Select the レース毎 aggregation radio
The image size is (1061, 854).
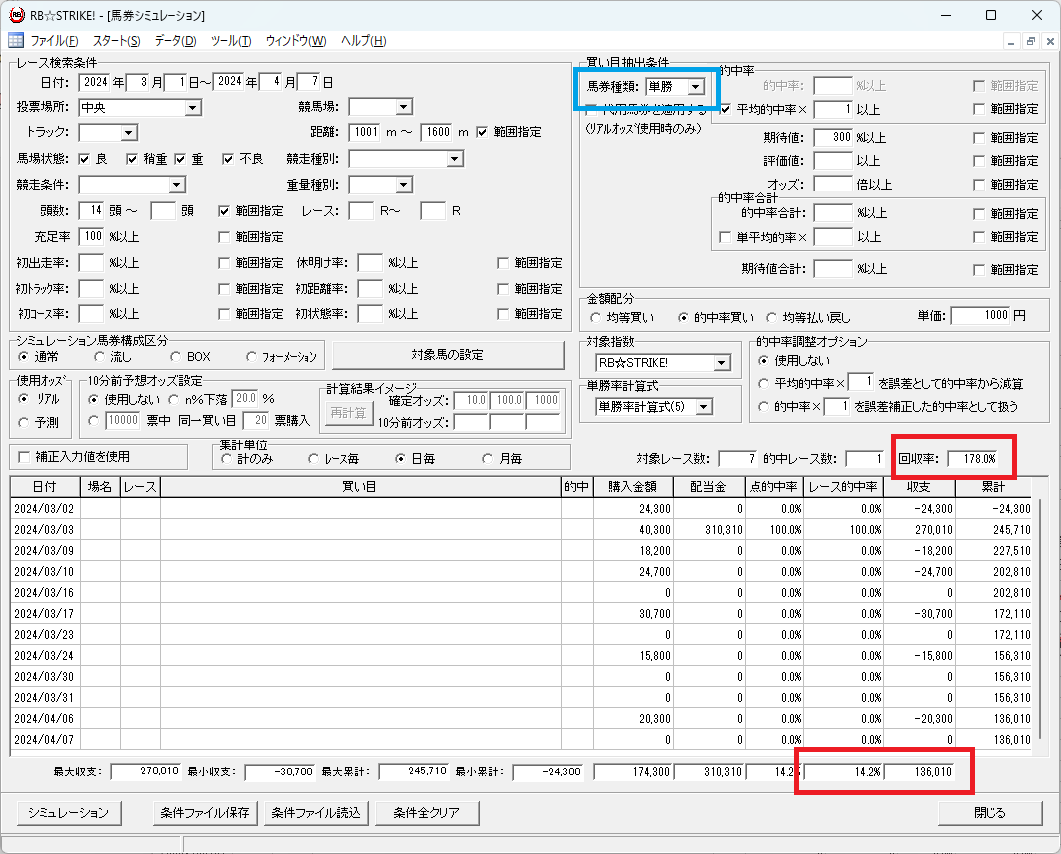click(x=313, y=459)
